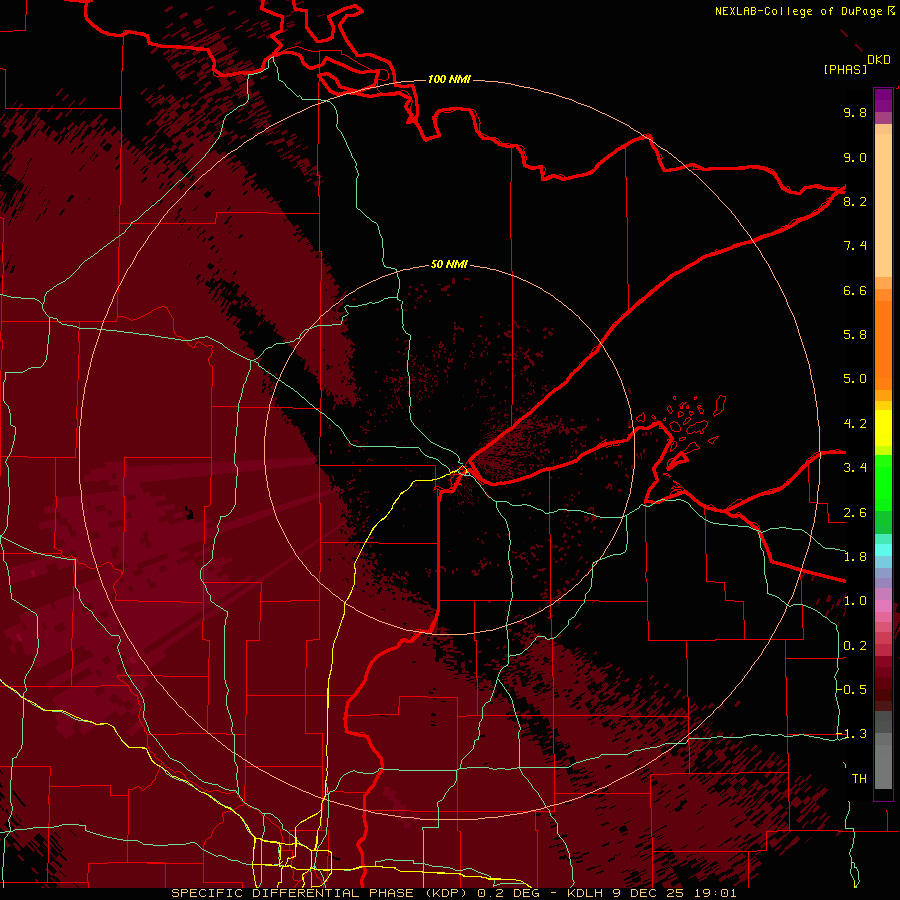Screen dimensions: 900x900
Task: Select the 2.6 value on the color scale
Action: coord(855,513)
